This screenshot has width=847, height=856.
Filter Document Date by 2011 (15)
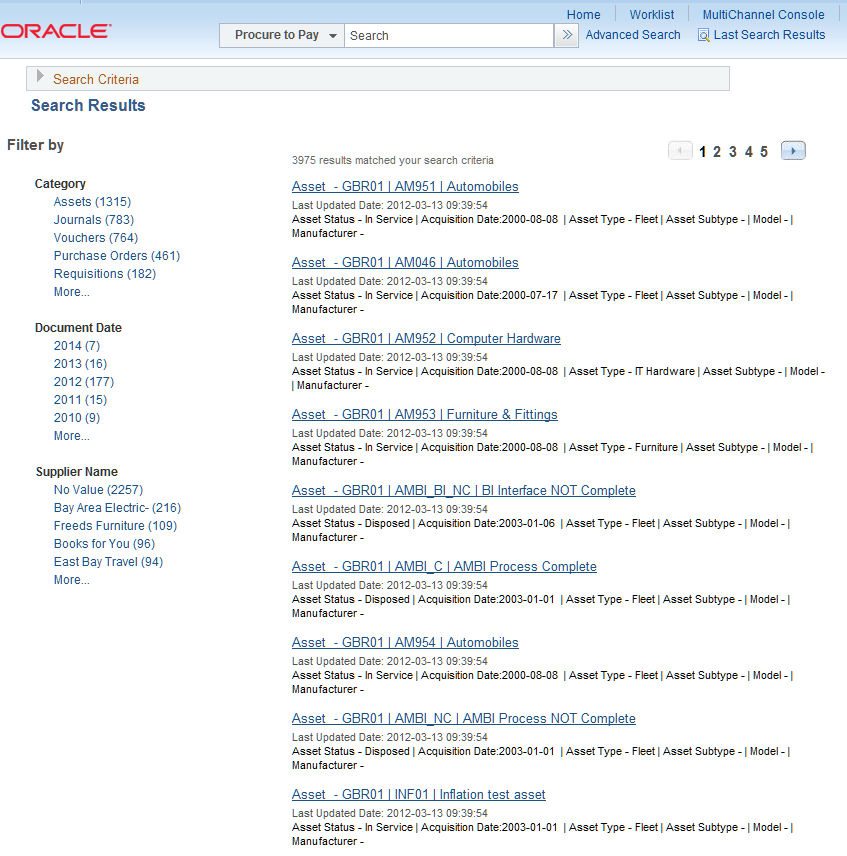(x=80, y=400)
